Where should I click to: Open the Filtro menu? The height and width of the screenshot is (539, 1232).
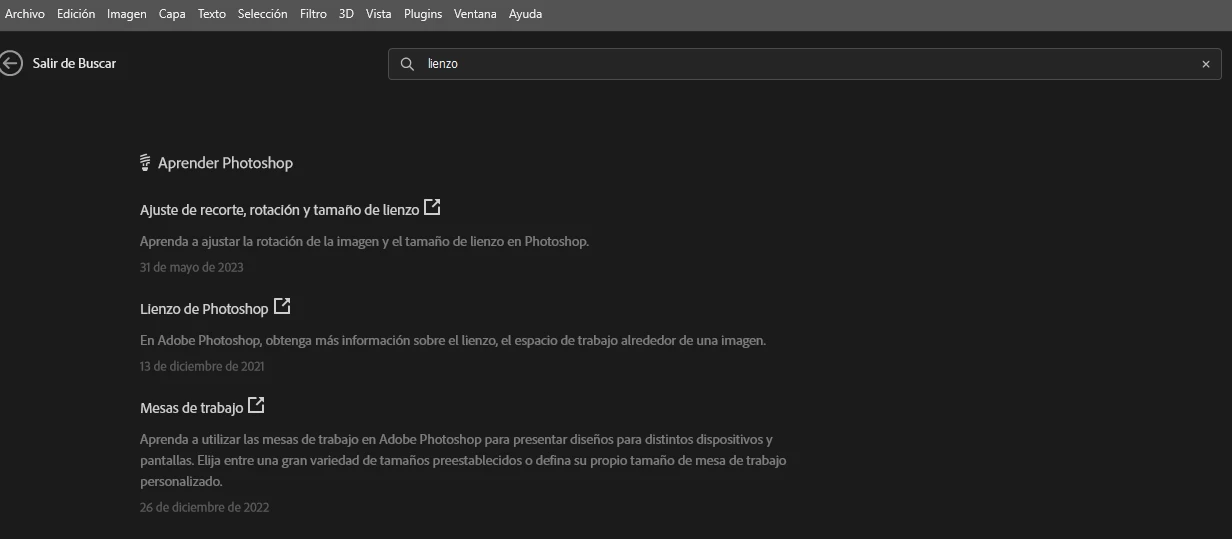[313, 14]
